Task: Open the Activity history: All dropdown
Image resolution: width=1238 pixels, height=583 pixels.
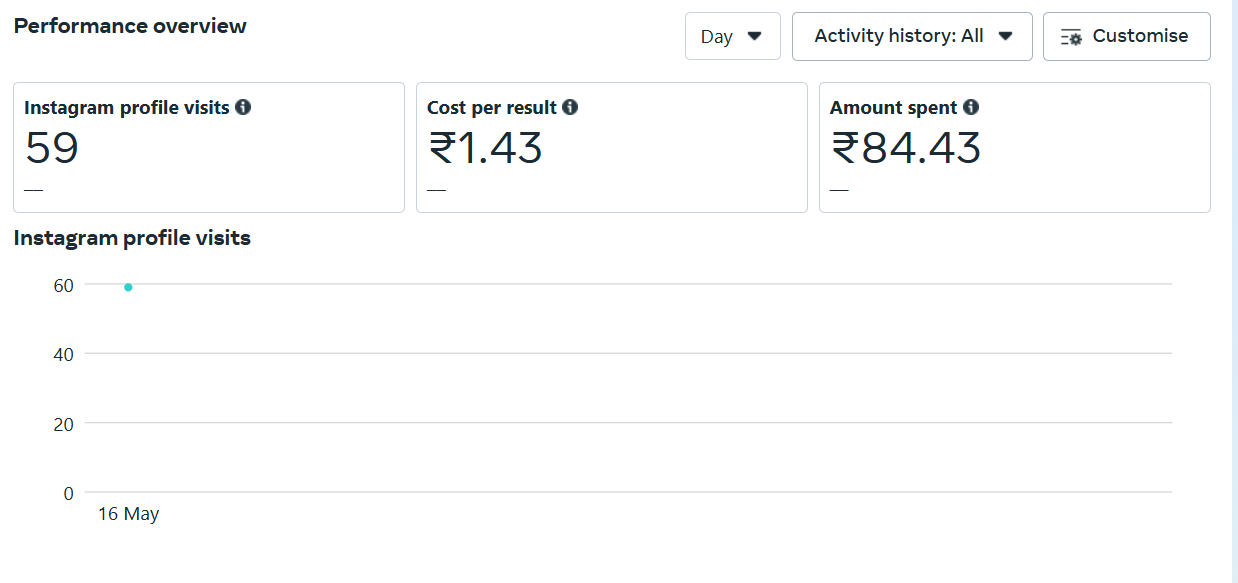Action: coord(912,36)
